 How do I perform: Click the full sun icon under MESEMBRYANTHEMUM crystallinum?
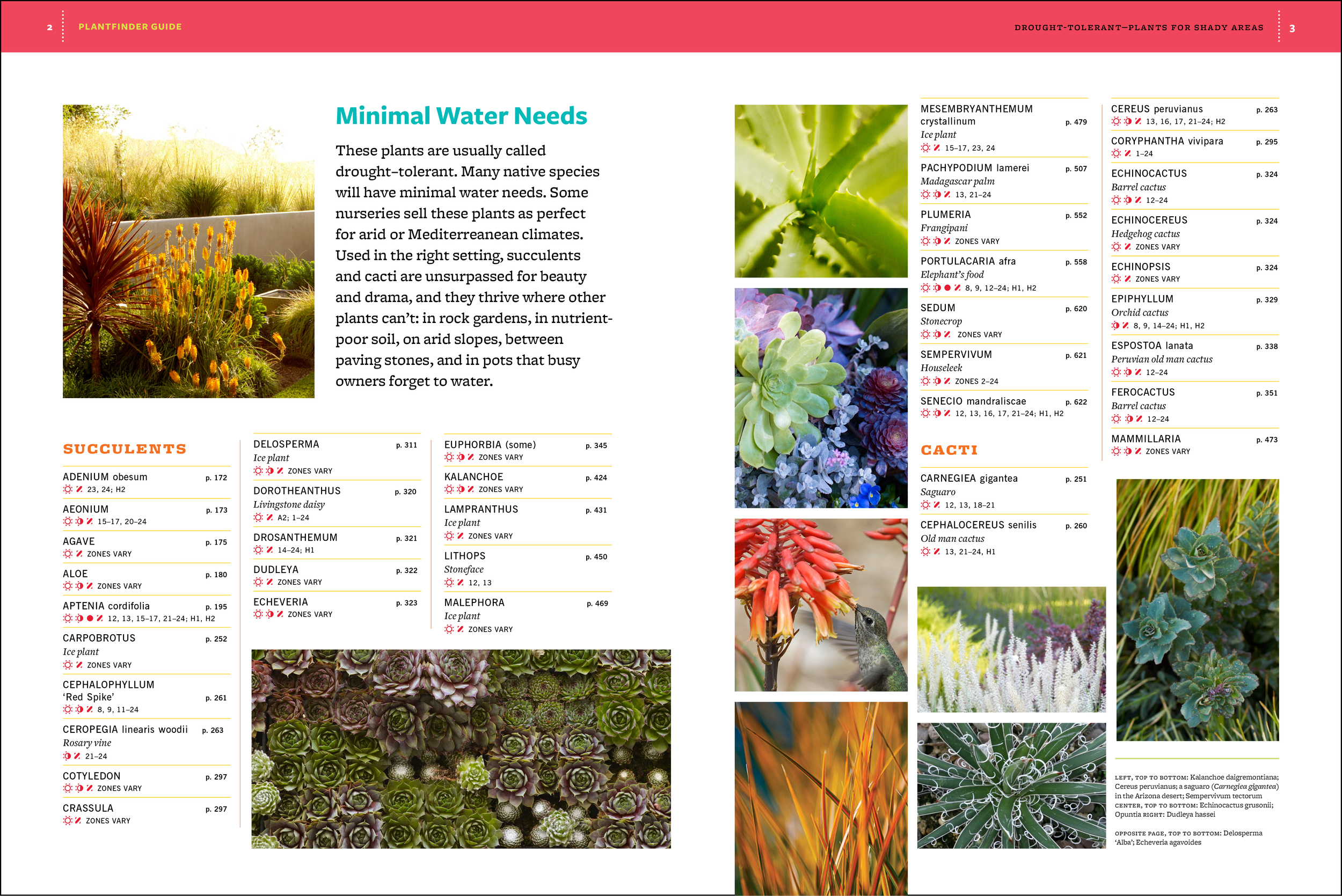(x=925, y=148)
